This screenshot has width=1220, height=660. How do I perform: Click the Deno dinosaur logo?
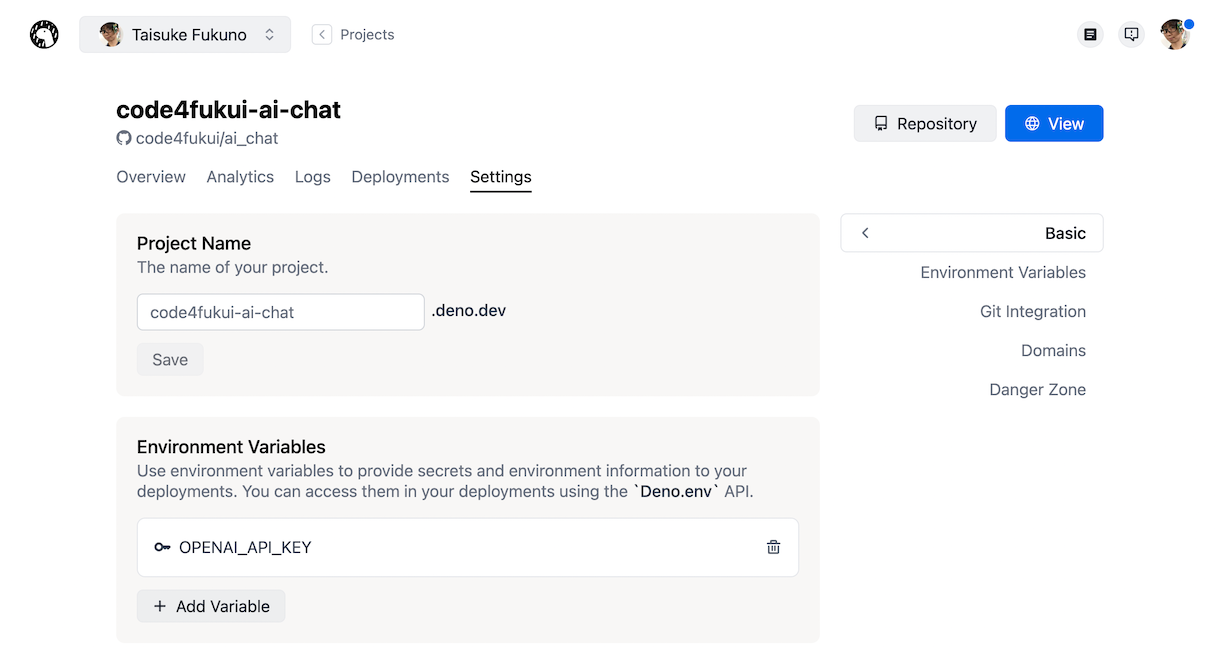[44, 33]
